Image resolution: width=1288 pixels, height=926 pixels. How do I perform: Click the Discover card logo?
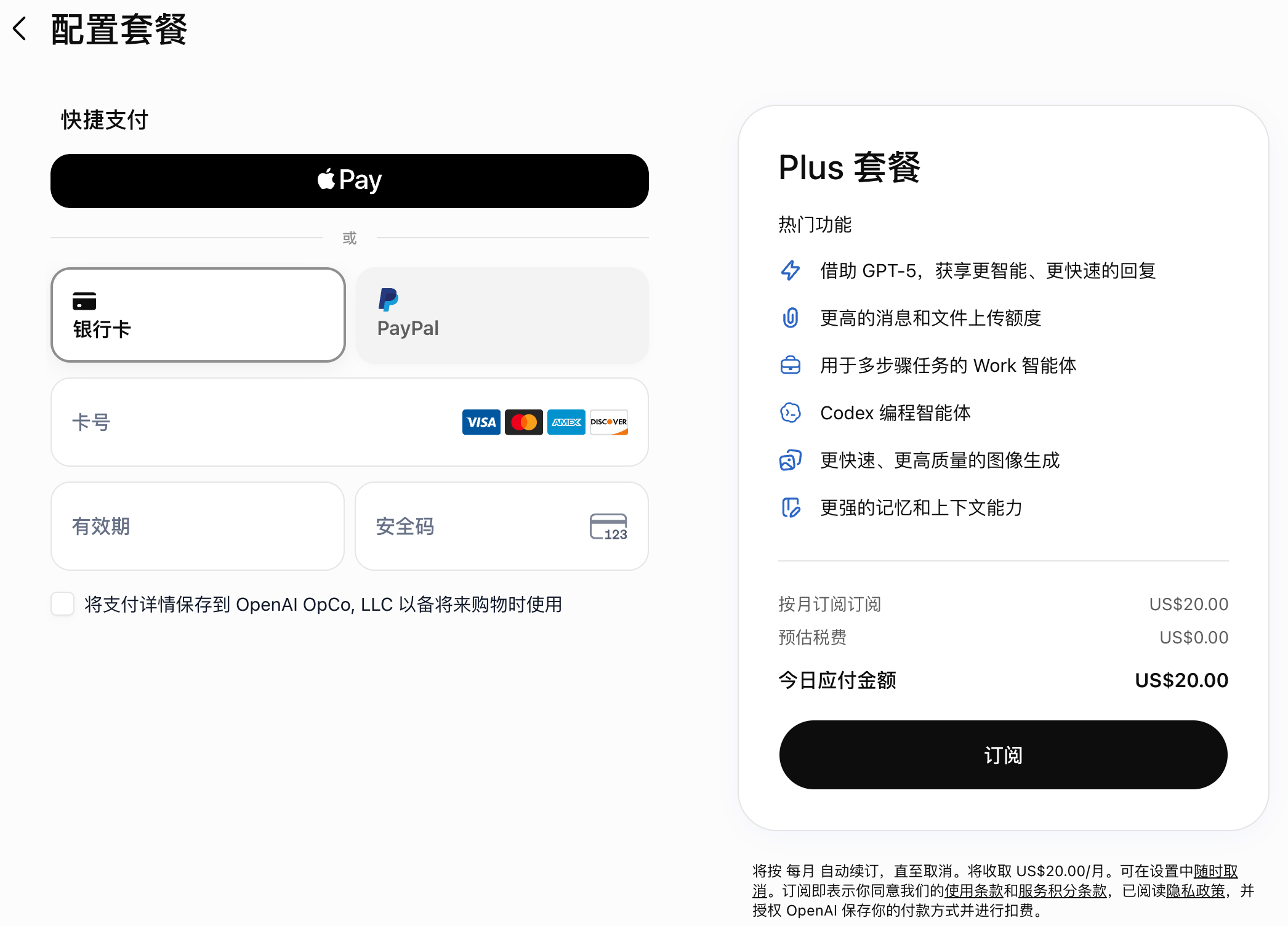(x=609, y=422)
